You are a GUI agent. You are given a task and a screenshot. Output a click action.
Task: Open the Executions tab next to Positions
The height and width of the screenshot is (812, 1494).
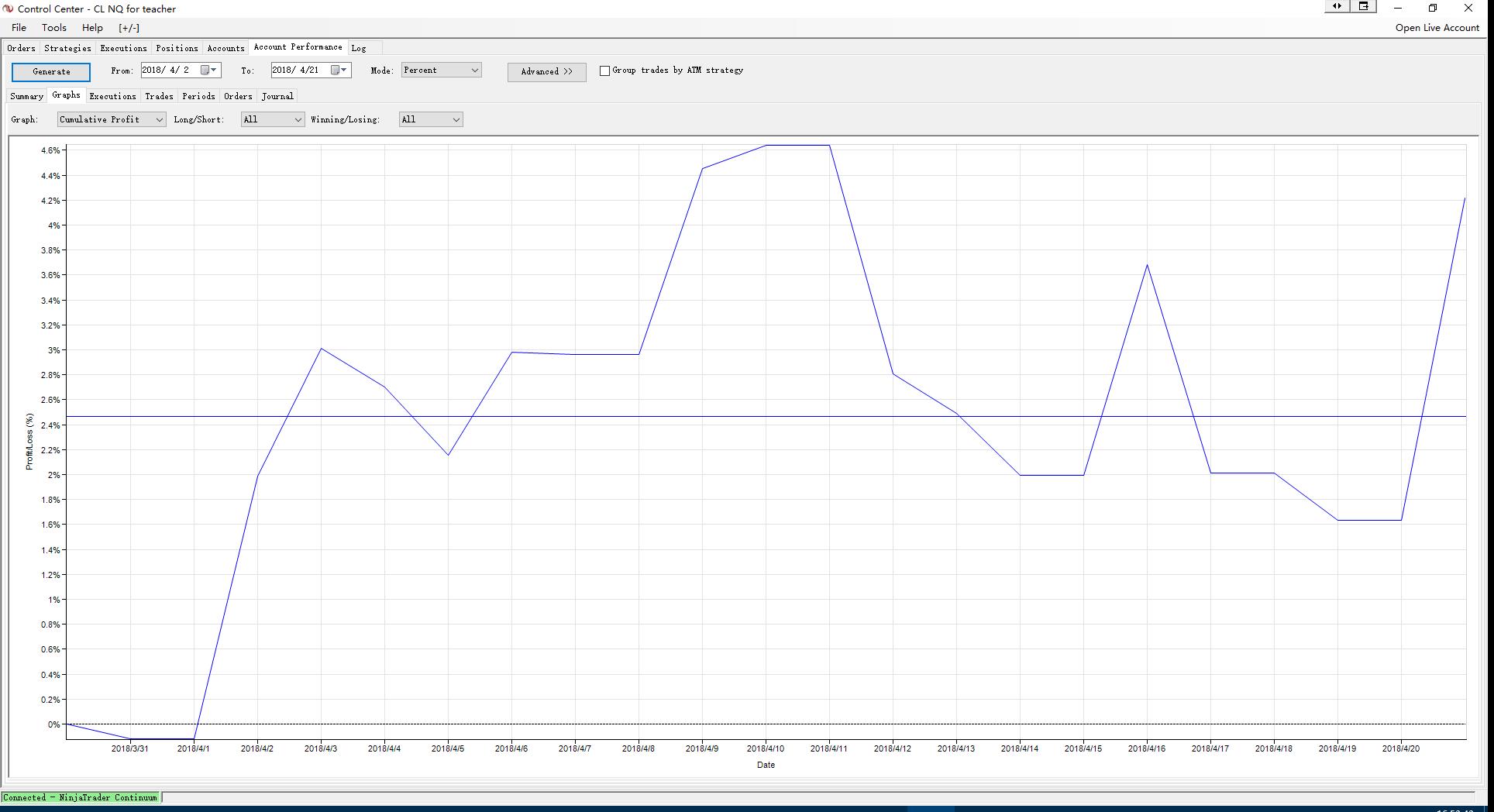coord(123,48)
